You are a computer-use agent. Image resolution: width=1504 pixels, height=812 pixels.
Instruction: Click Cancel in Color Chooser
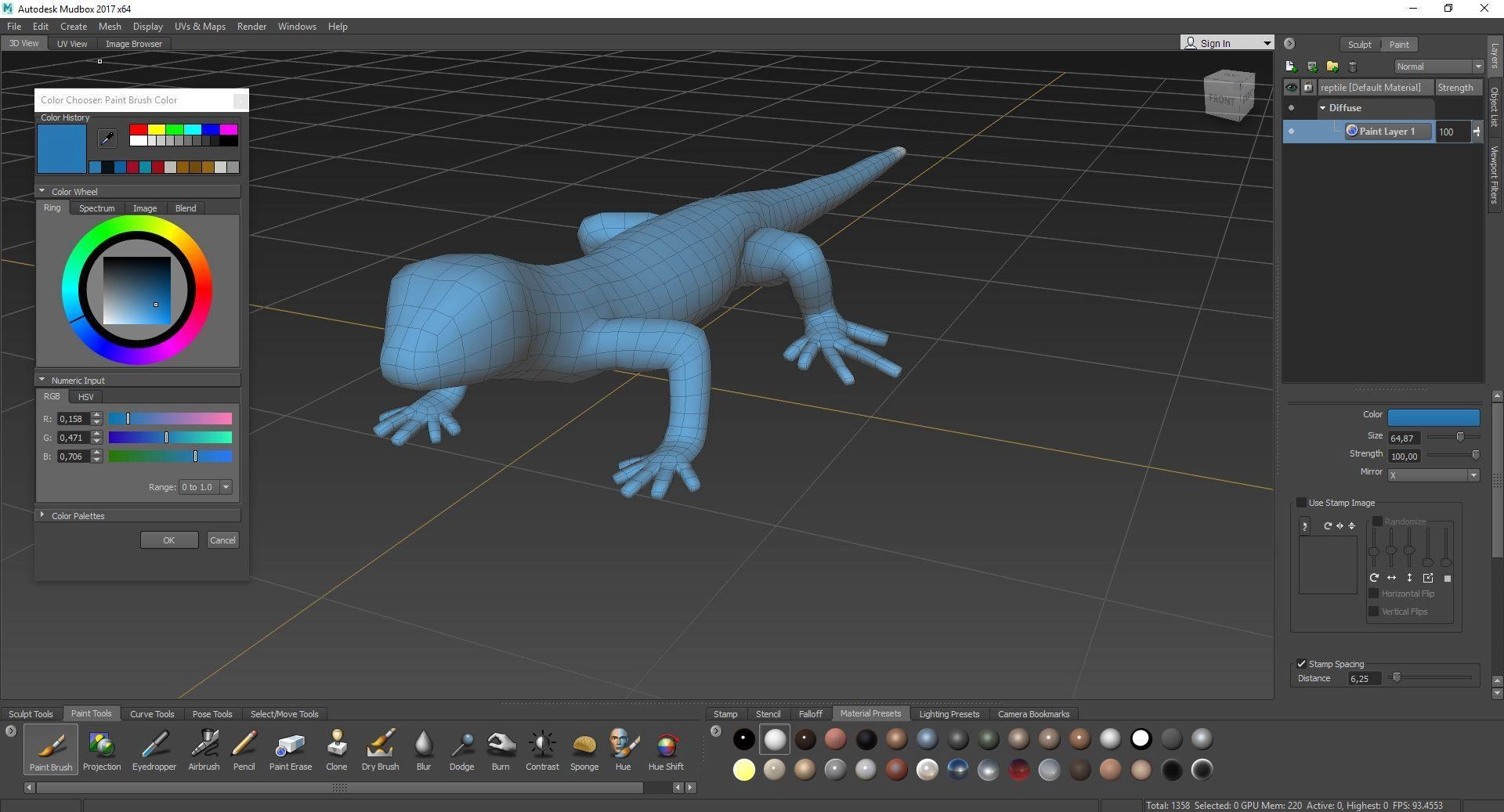tap(222, 540)
